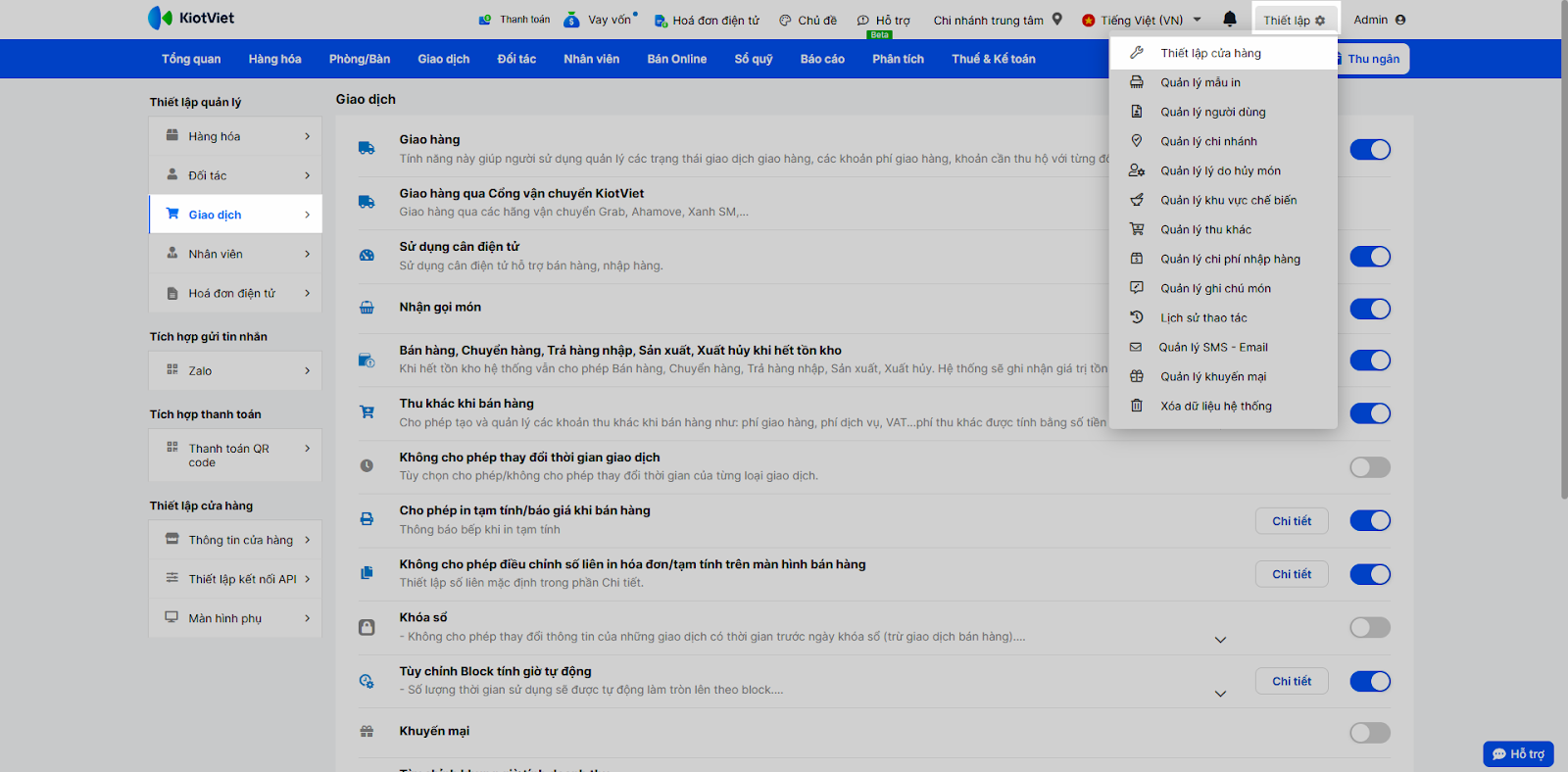Click icon beside Quản lý người dùng
Image resolution: width=1568 pixels, height=772 pixels.
click(x=1137, y=112)
